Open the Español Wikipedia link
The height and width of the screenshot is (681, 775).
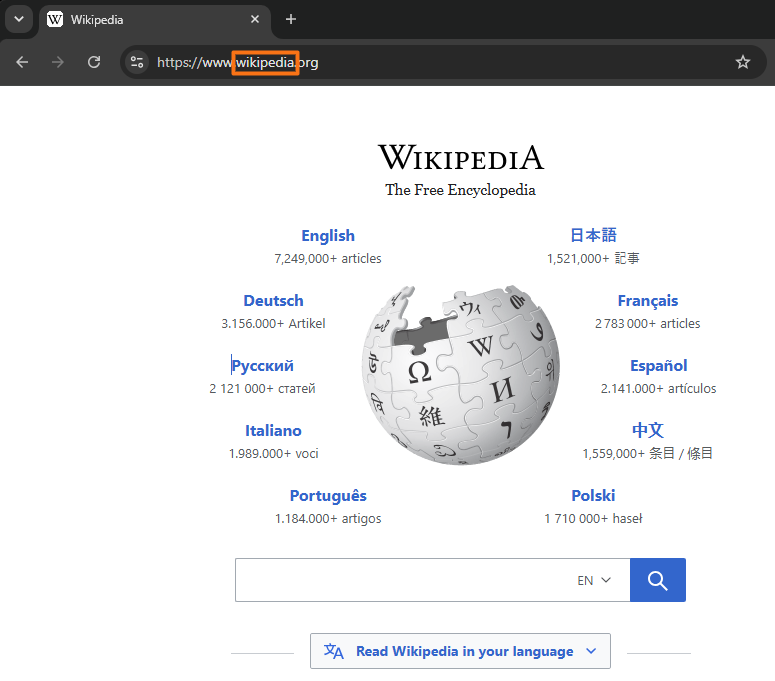(x=658, y=366)
